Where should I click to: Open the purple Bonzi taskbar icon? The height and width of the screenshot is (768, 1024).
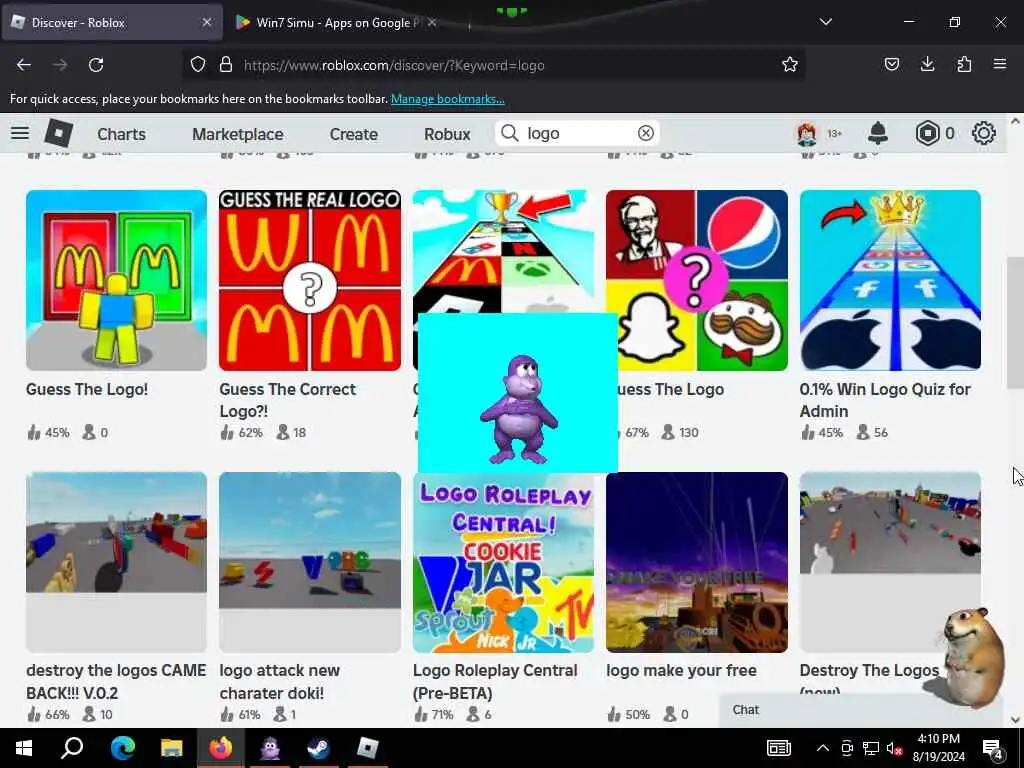point(270,748)
